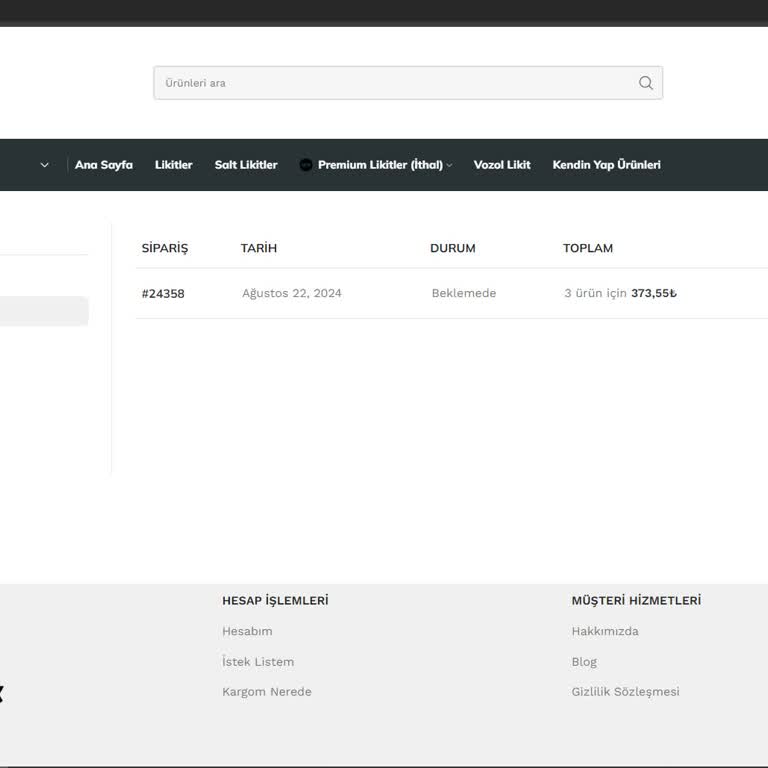Go to Ana Sayfa in navigation

click(103, 165)
